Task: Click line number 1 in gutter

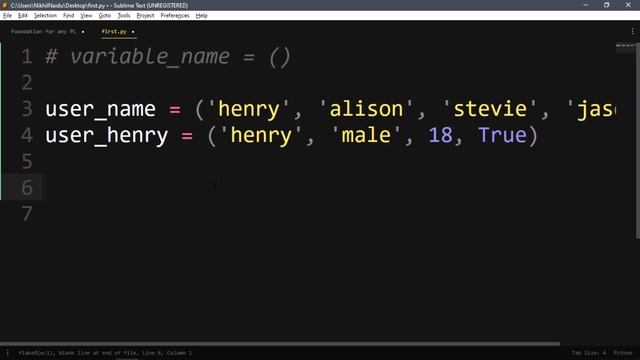Action: tap(27, 56)
